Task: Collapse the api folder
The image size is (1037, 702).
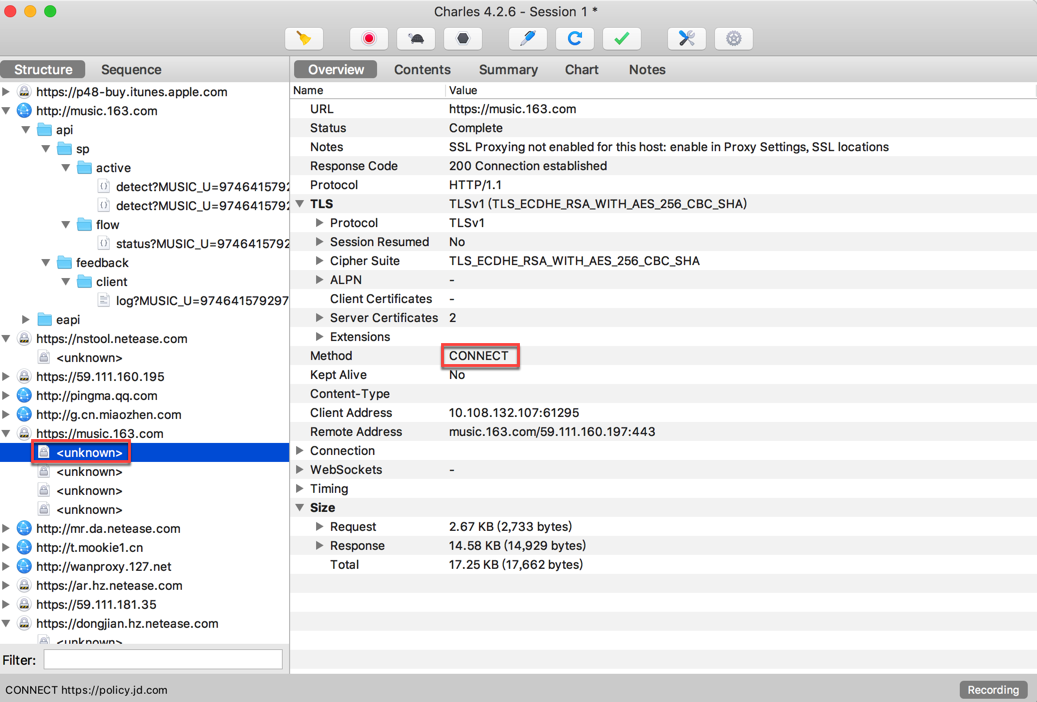Action: (x=26, y=130)
